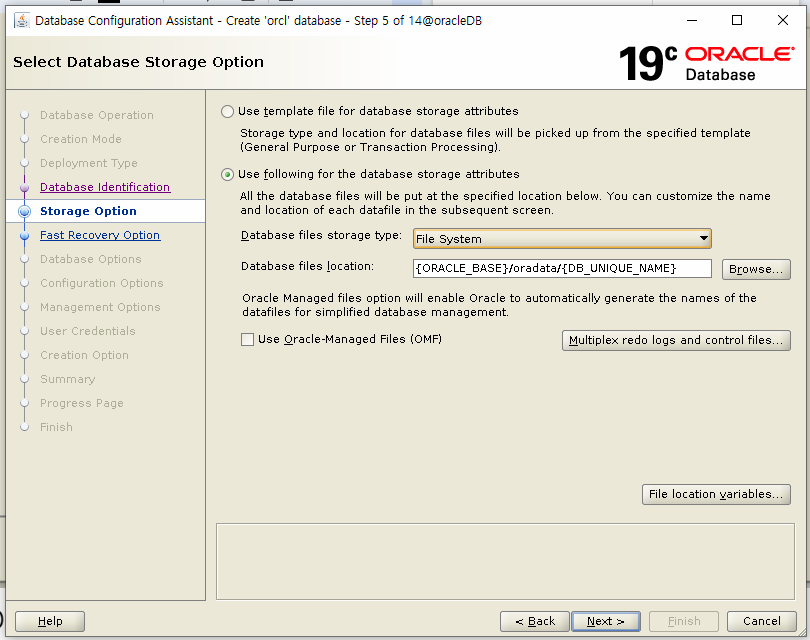Click Management Options step label

(x=100, y=307)
